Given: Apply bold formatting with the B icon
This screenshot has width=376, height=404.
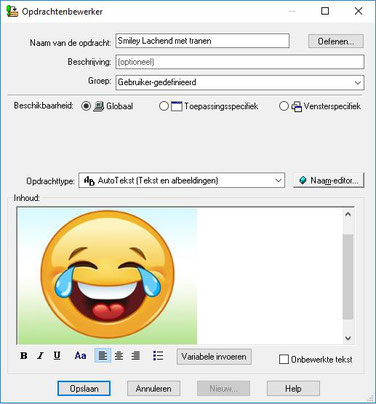Looking at the screenshot, I should click(x=24, y=356).
